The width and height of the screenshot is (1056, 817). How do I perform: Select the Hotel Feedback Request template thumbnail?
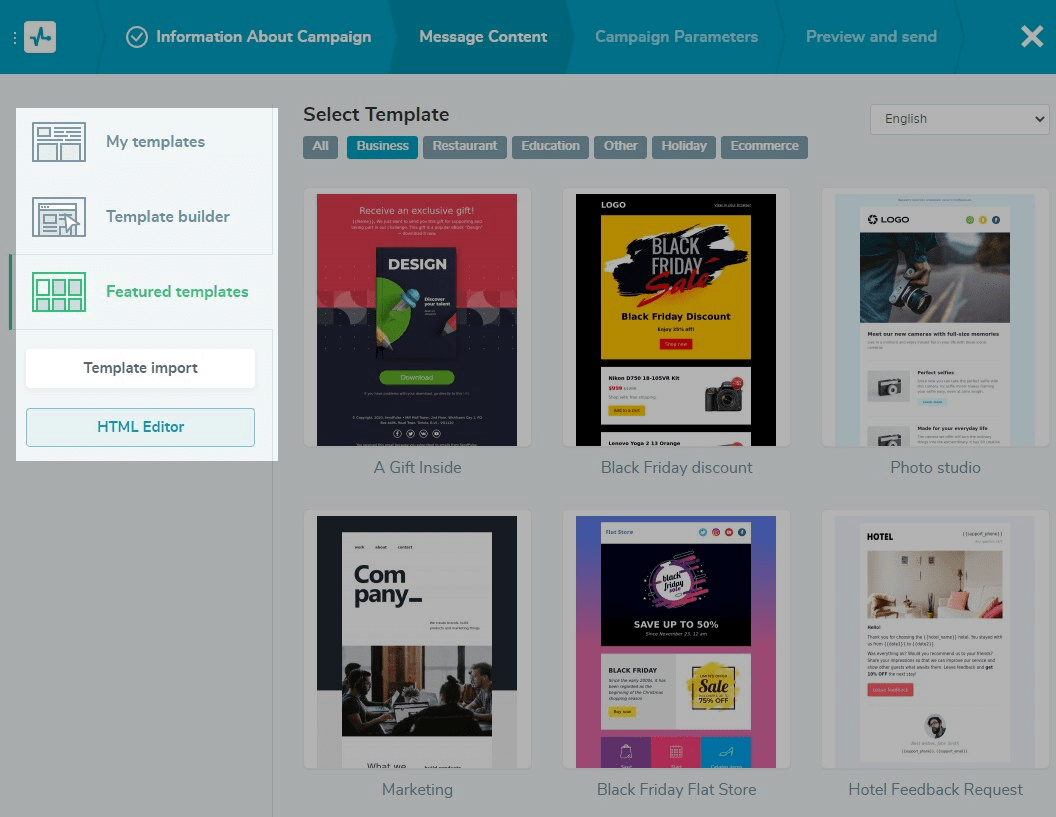point(935,640)
